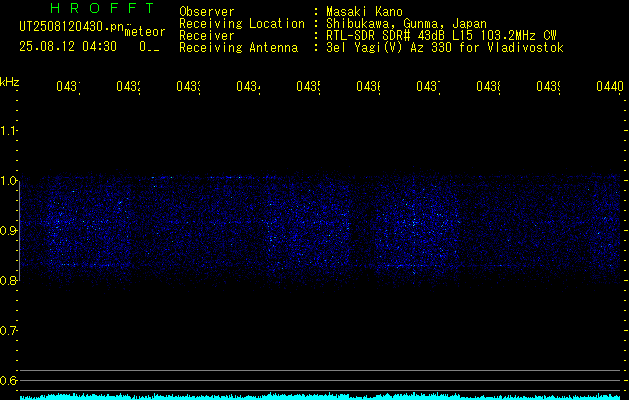Click the 3el Yagi(V) Az 330 text
Image resolution: width=629 pixels, height=400 pixels.
(x=445, y=48)
